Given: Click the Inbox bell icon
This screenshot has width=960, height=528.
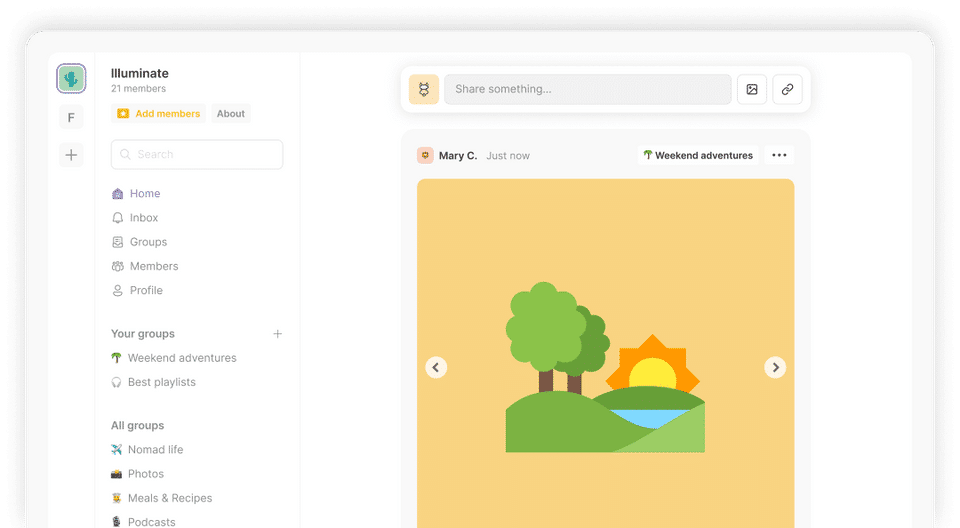Looking at the screenshot, I should click(x=118, y=217).
